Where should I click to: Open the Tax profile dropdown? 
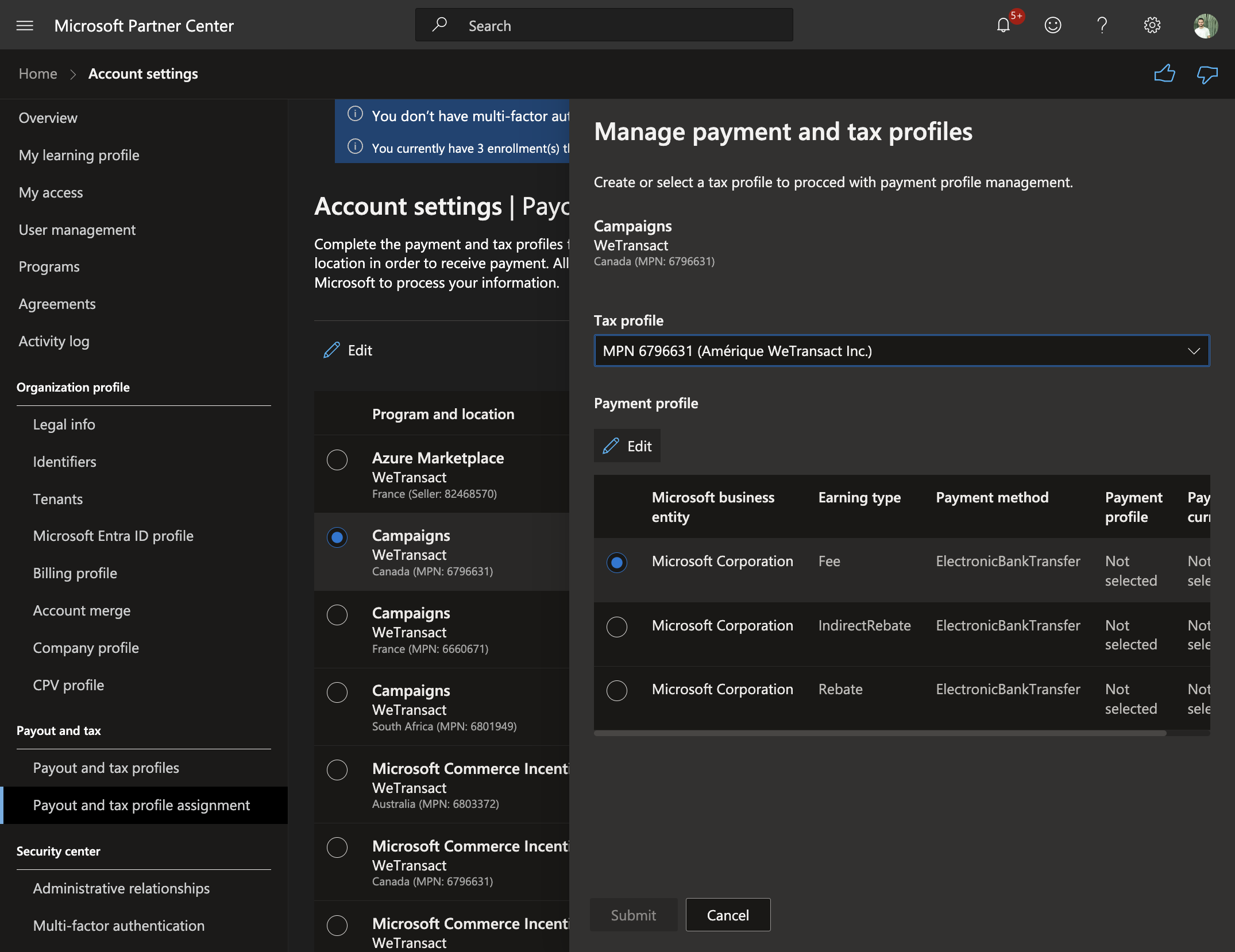coord(902,351)
